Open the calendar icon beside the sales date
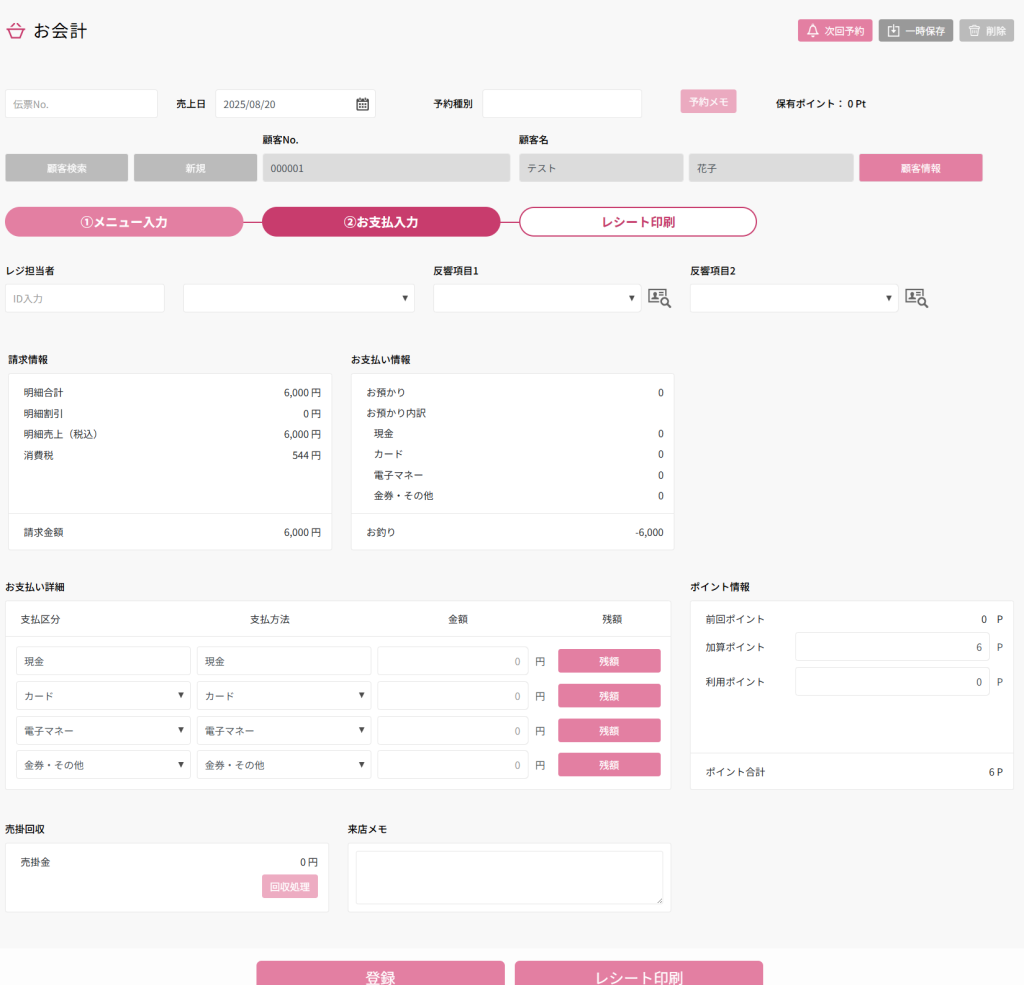 [x=362, y=104]
